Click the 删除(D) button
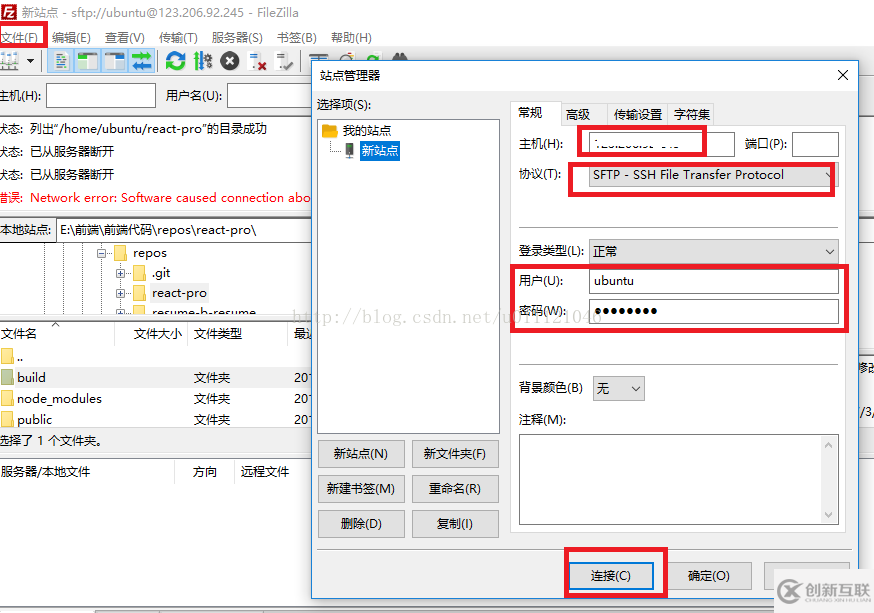The image size is (874, 613). [361, 524]
